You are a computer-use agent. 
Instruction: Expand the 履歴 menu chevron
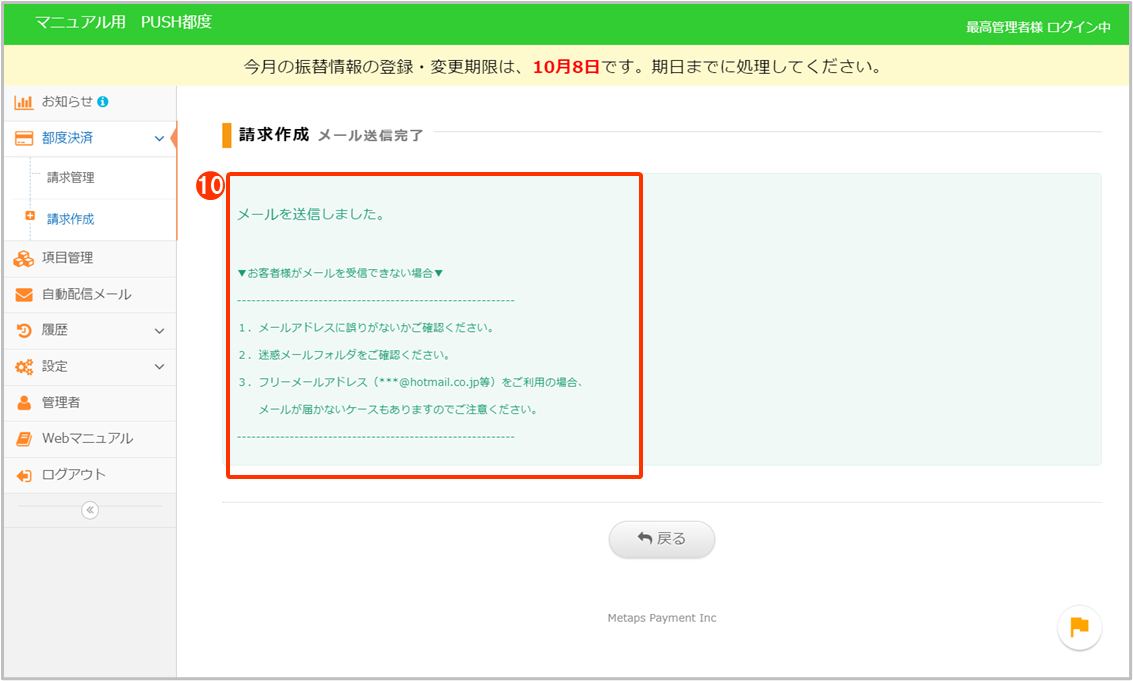tap(159, 331)
